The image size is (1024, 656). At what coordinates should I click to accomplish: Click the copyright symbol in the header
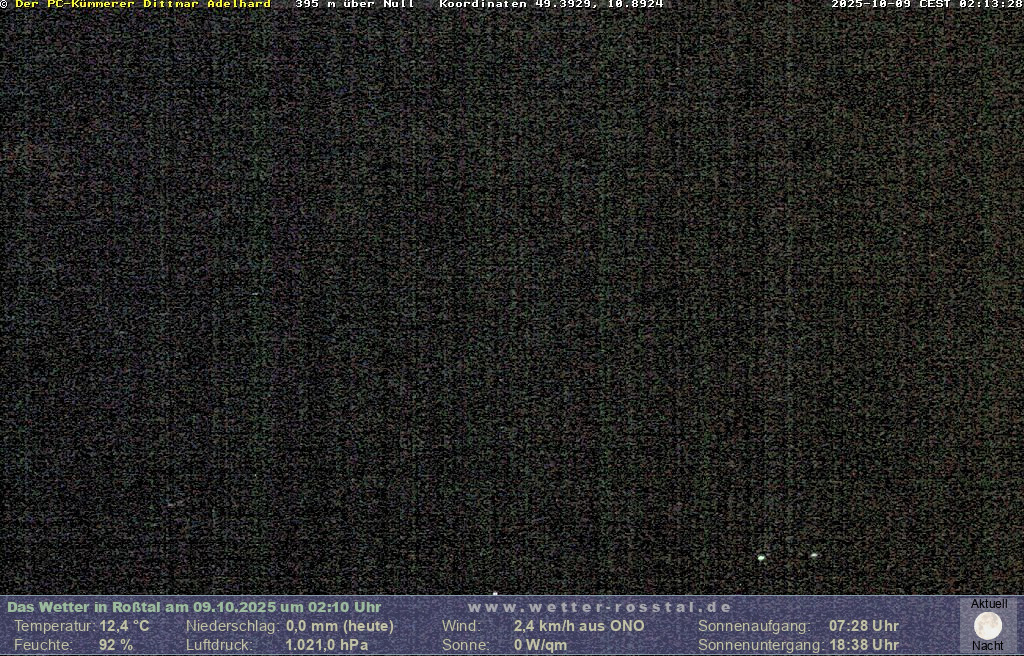point(4,4)
